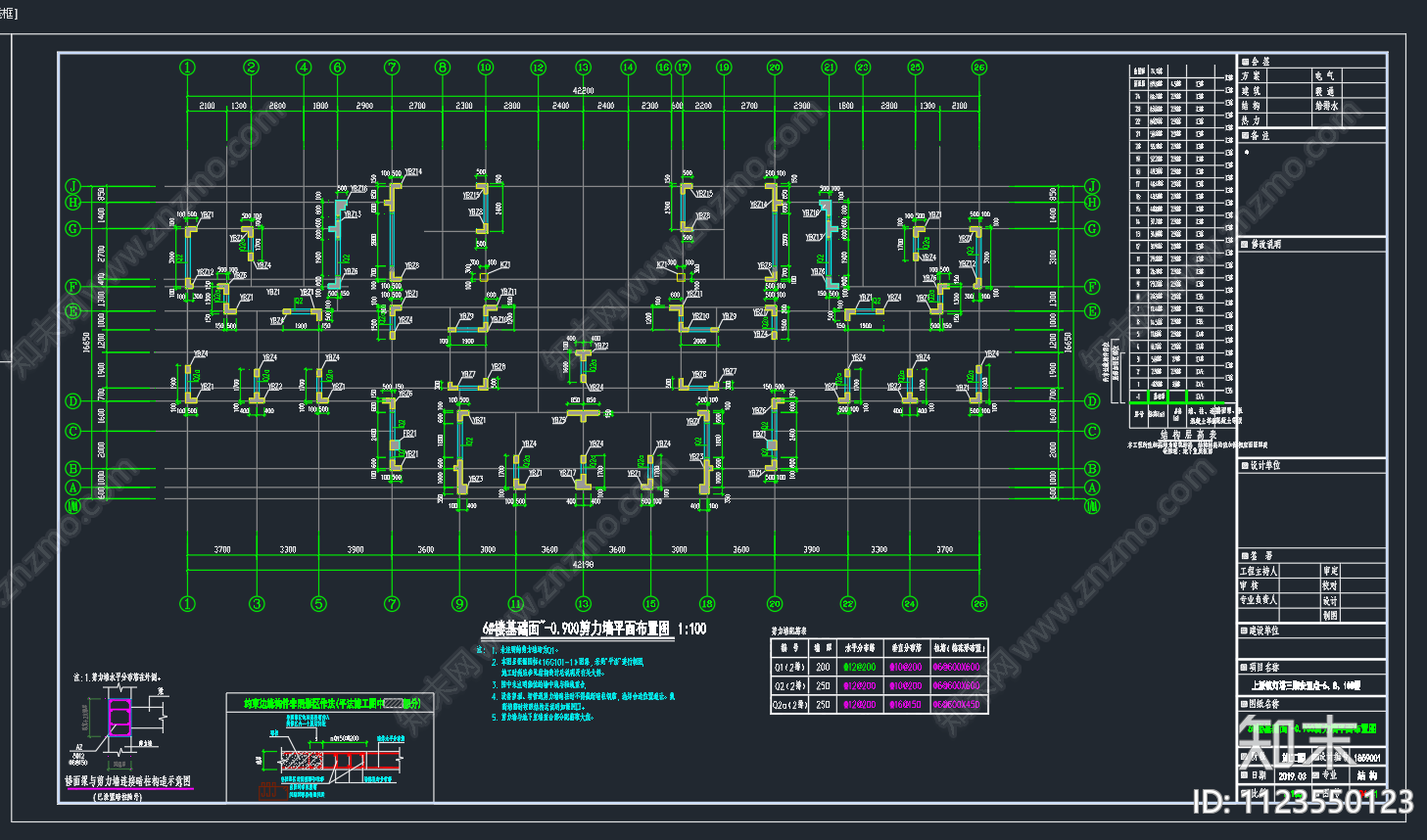Select grid axis bubble 6
Image resolution: width=1427 pixels, height=840 pixels.
[338, 68]
